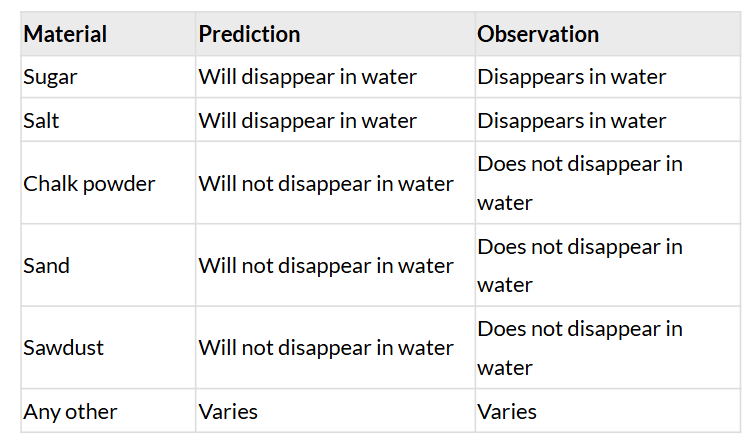This screenshot has width=751, height=442.
Task: Click the Material column header
Action: click(x=66, y=34)
